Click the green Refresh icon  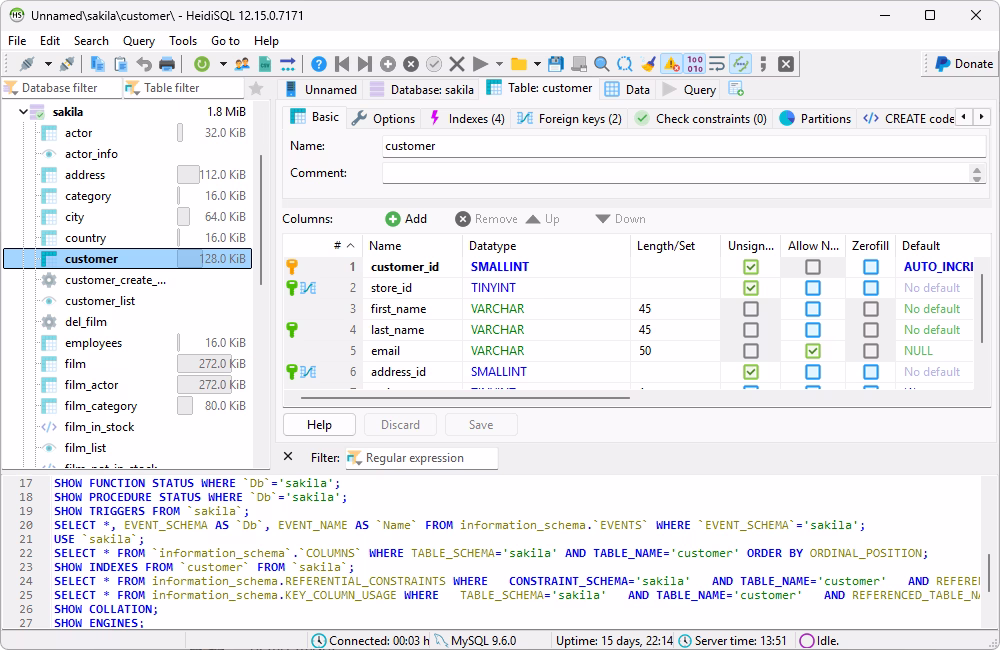[202, 64]
